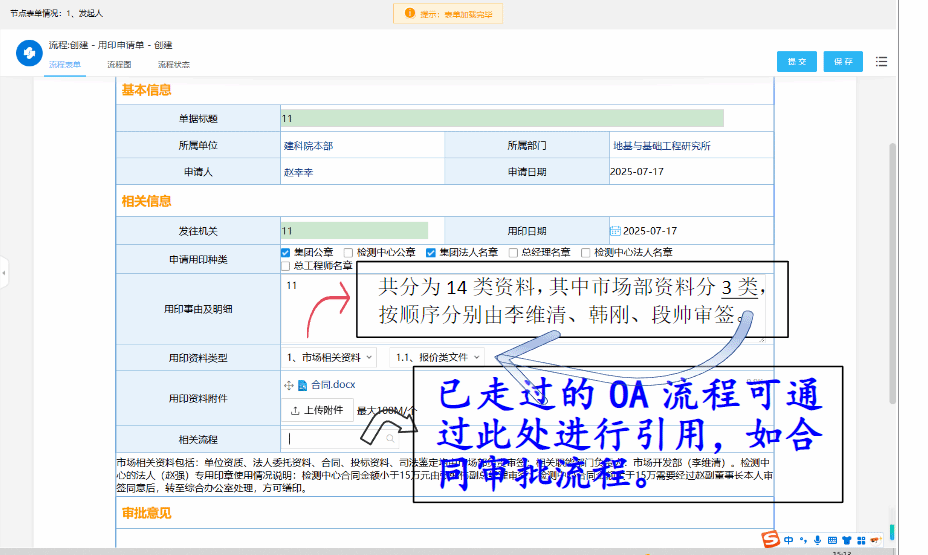Switch to the 流程状态 tab
The width and height of the screenshot is (928, 555).
point(173,64)
